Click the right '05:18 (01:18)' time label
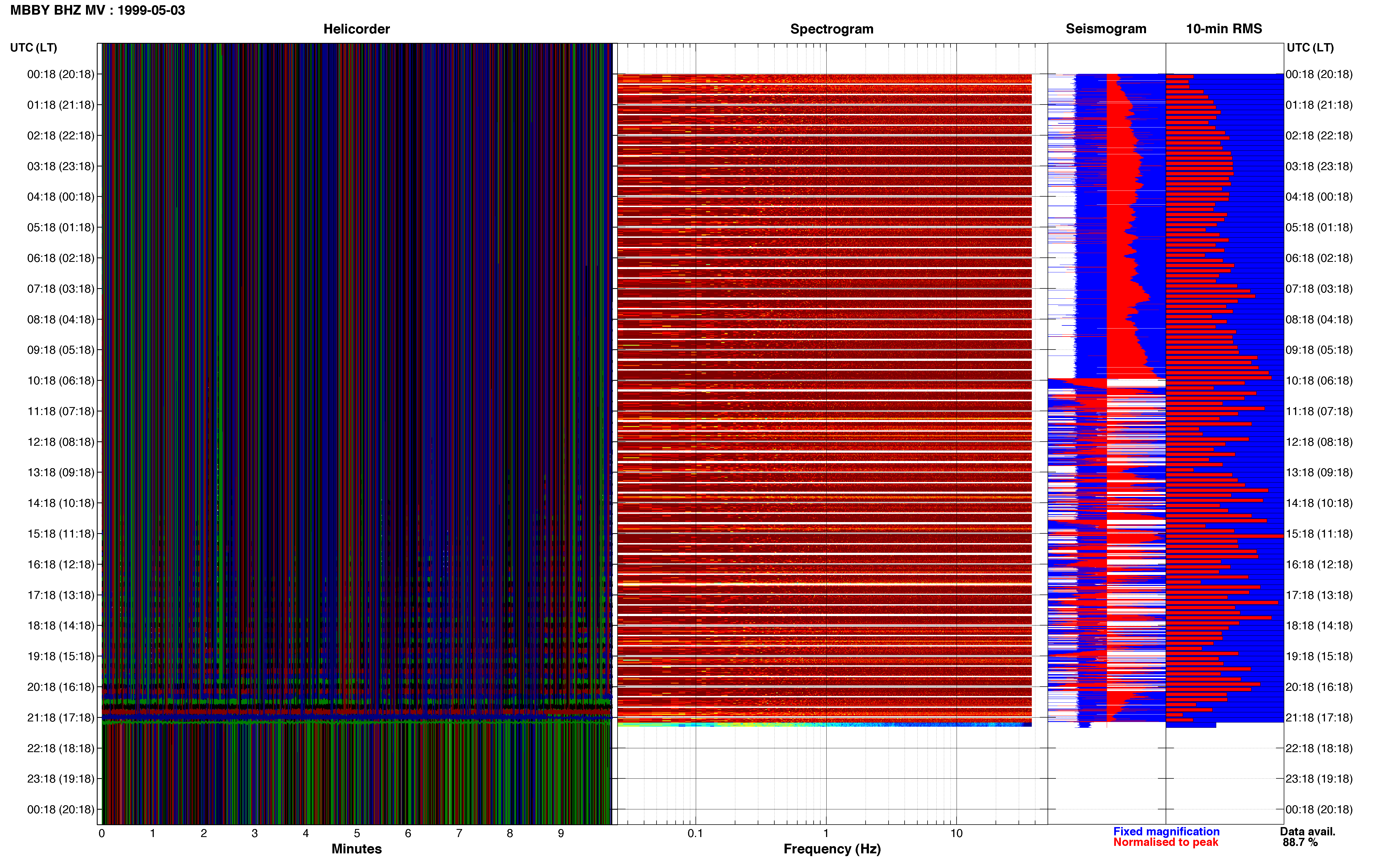This screenshot has width=1388, height=868. [x=1319, y=227]
